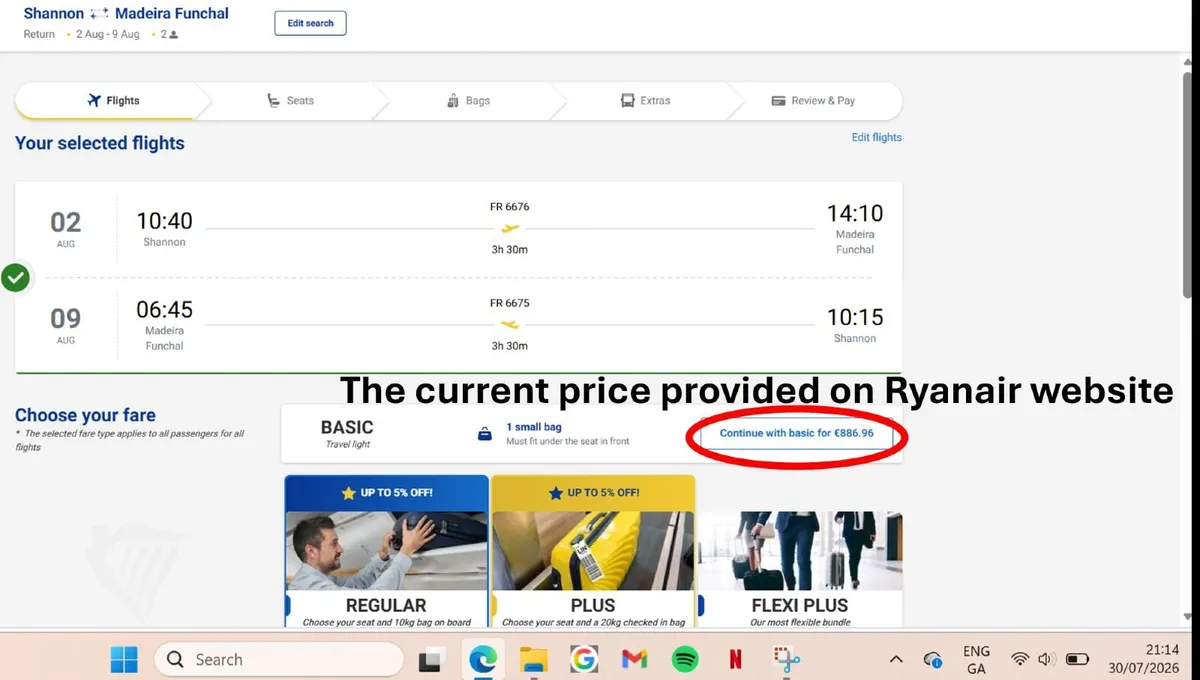Click the flight number FR 6675

click(510, 303)
